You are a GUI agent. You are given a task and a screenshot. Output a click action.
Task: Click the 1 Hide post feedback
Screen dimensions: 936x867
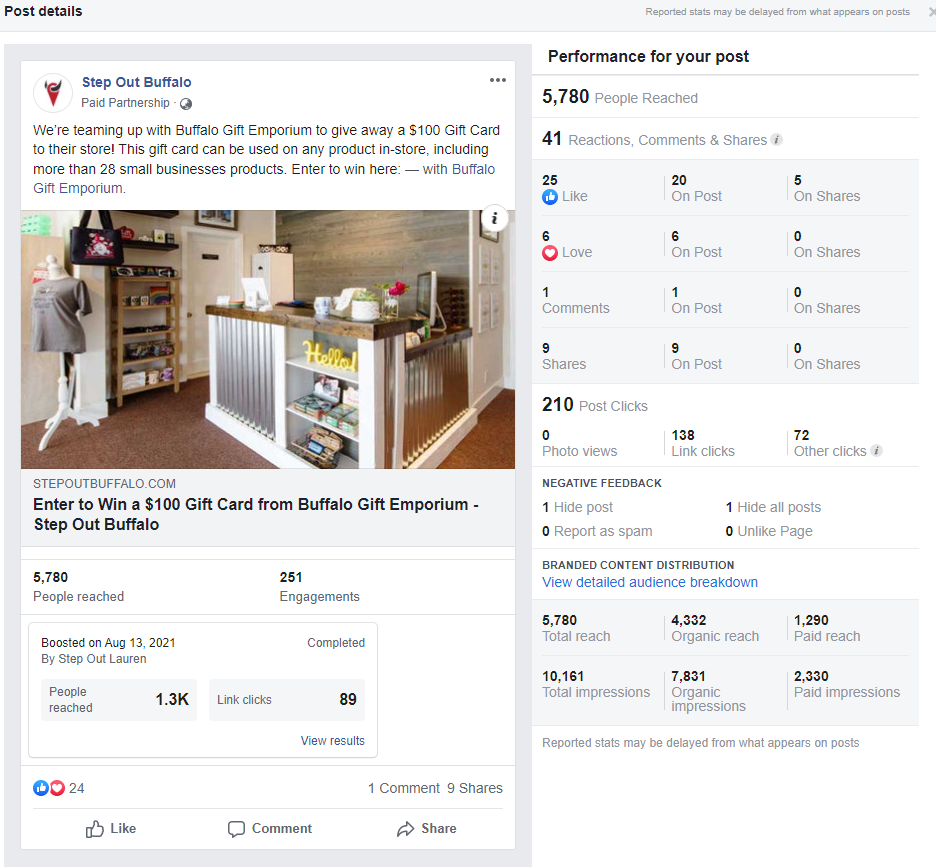click(x=577, y=508)
